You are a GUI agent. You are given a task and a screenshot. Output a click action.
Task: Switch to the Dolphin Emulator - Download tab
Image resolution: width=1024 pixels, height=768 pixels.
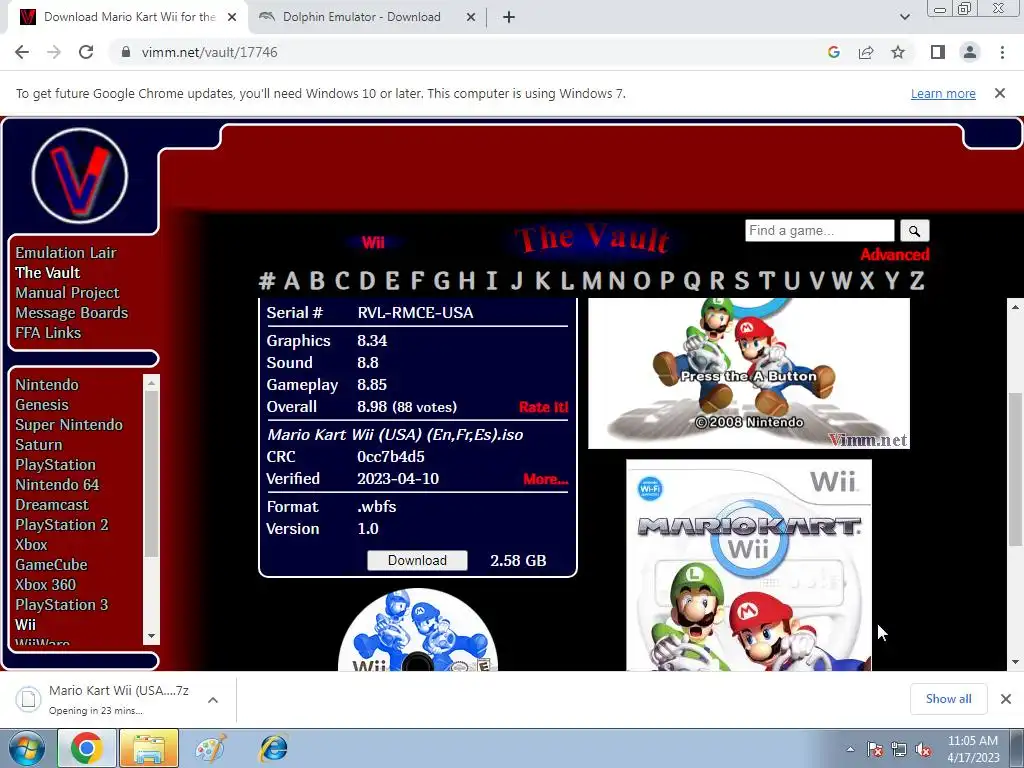[361, 17]
